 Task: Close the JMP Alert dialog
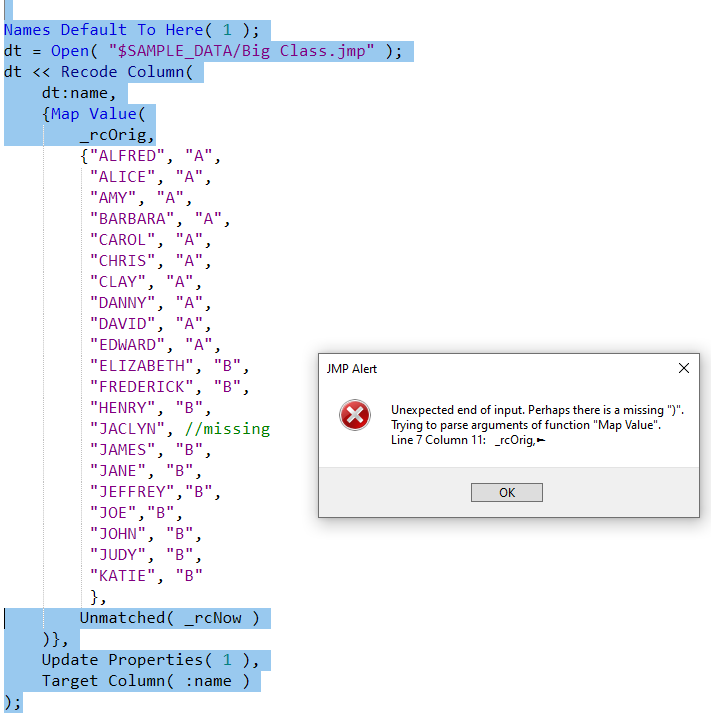tap(683, 368)
